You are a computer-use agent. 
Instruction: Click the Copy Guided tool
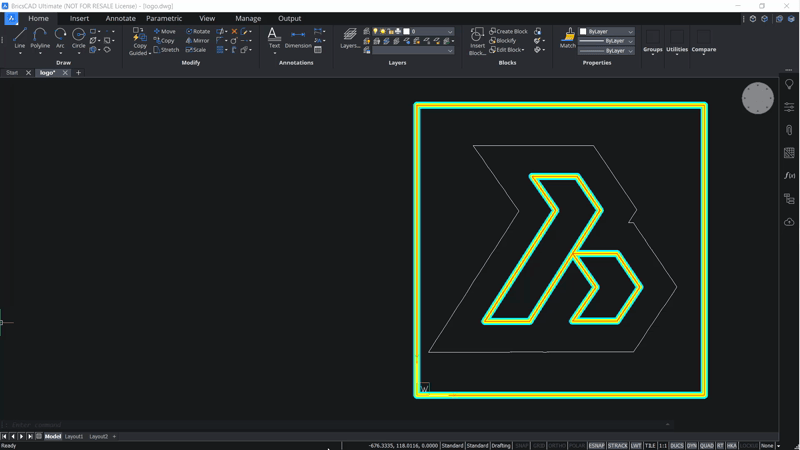click(139, 41)
